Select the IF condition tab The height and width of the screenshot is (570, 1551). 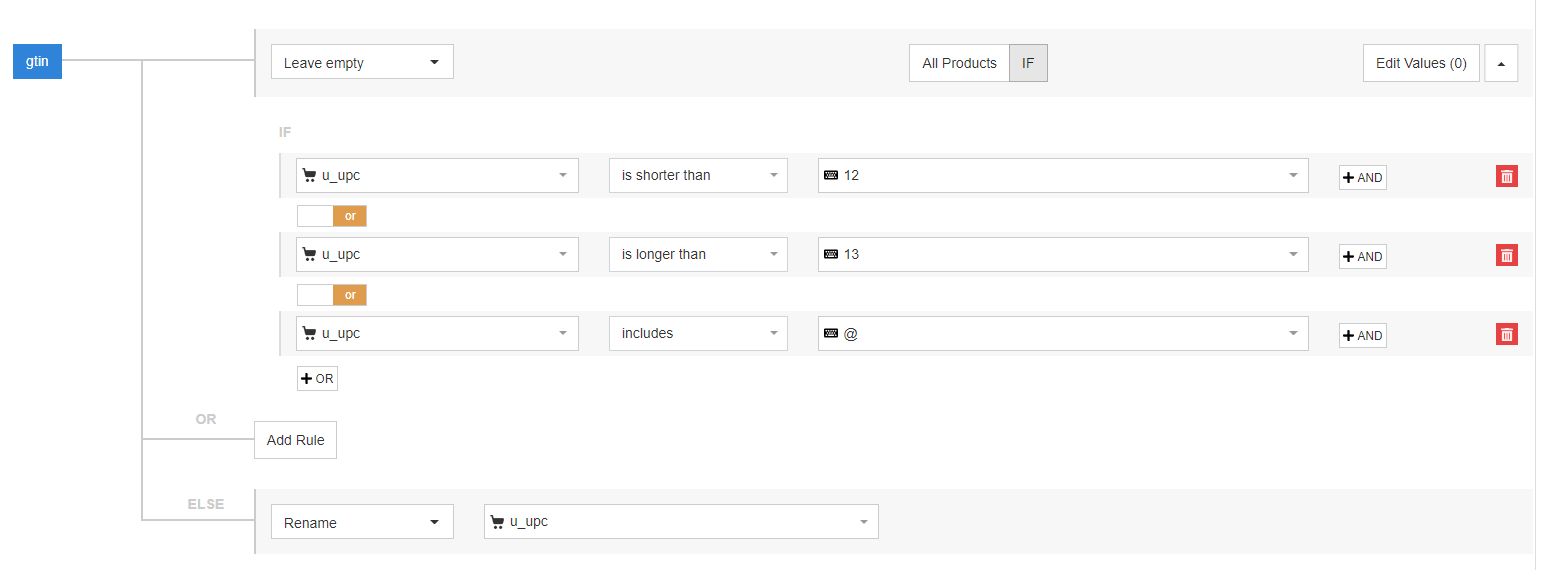tap(1028, 63)
